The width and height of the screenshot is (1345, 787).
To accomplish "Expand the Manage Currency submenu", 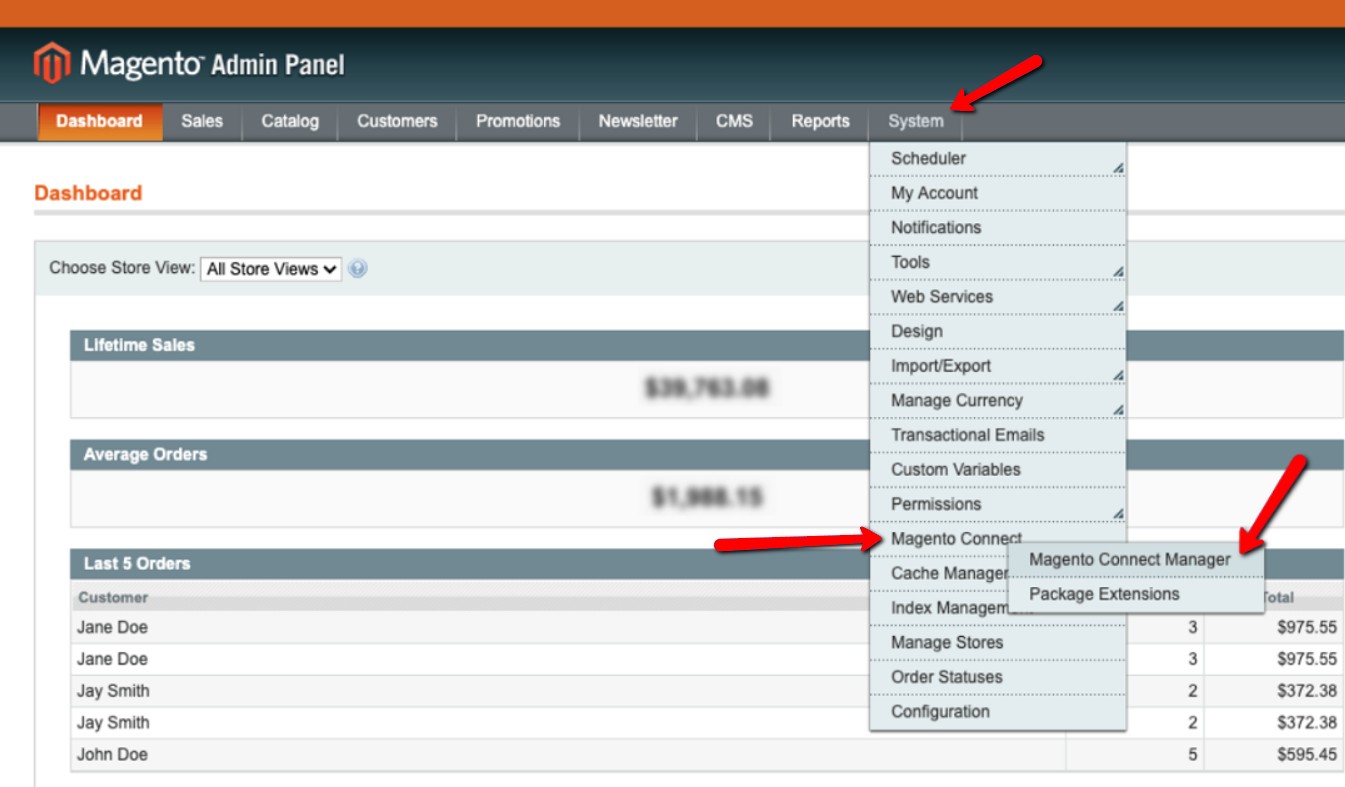I will pyautogui.click(x=998, y=401).
